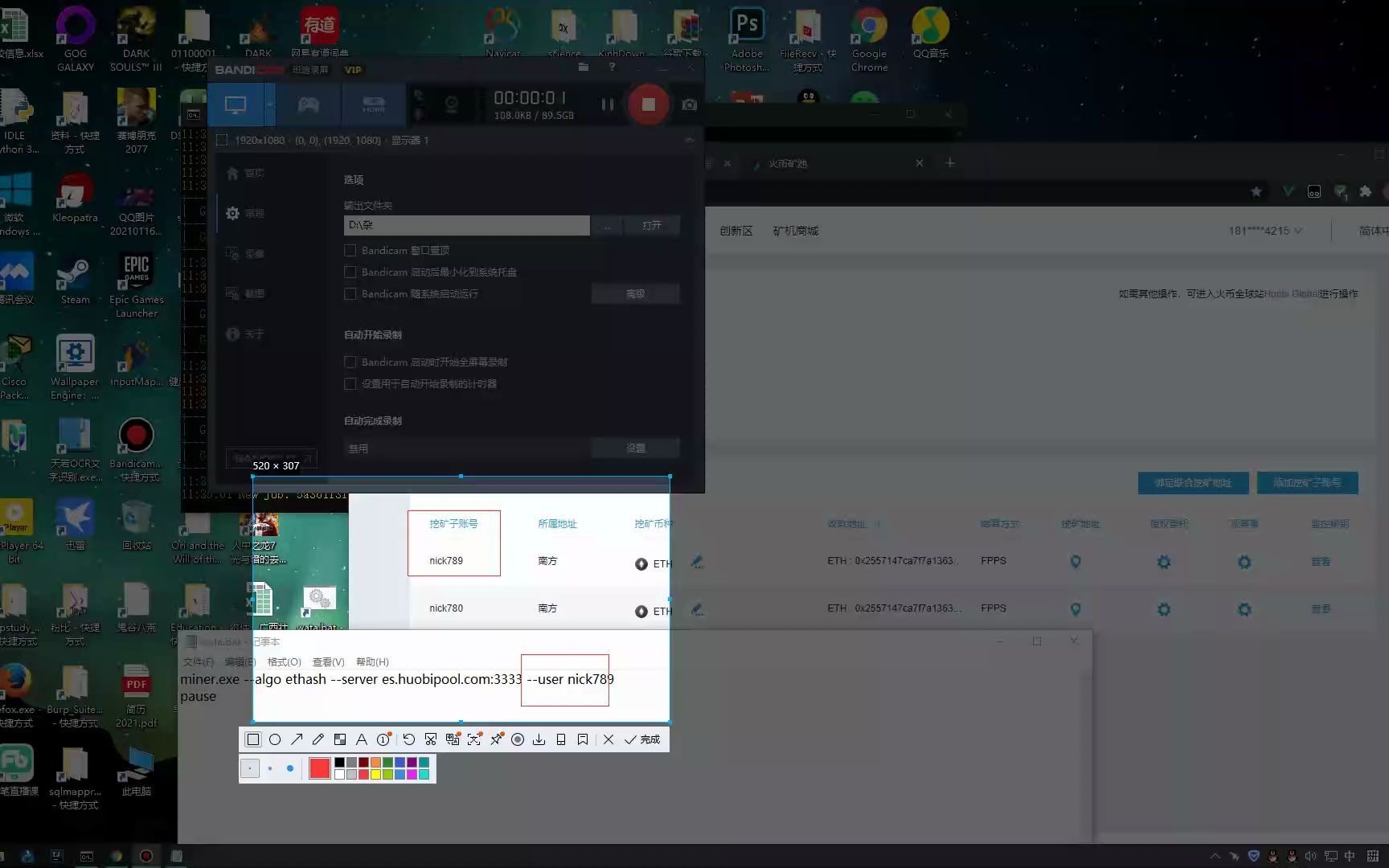This screenshot has height=868, width=1389.
Task: Select the arrow annotation tool
Action: [297, 739]
